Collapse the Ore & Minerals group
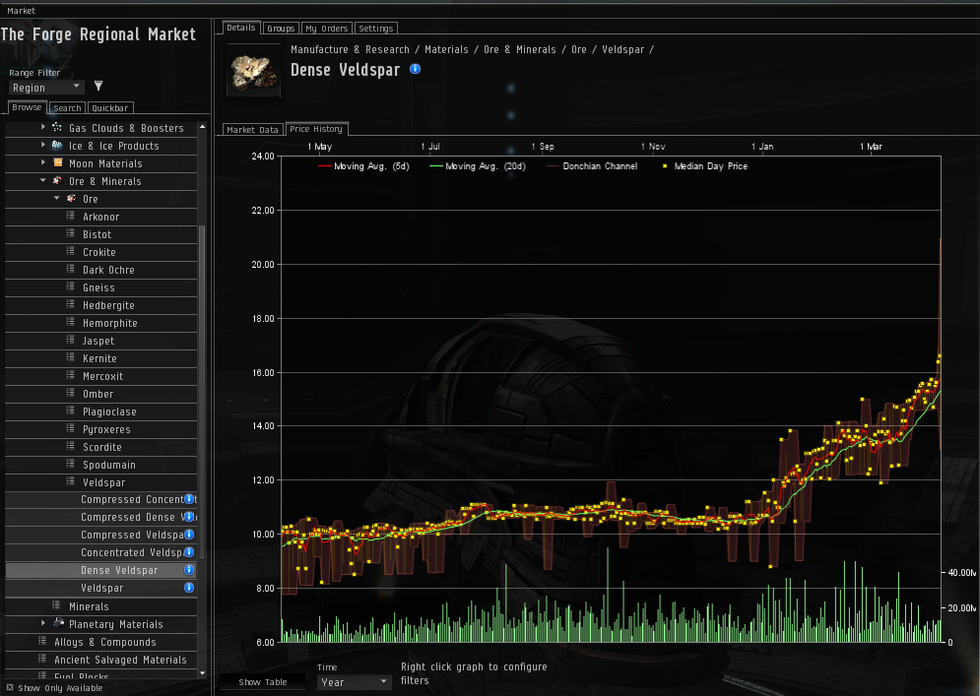 [x=43, y=181]
